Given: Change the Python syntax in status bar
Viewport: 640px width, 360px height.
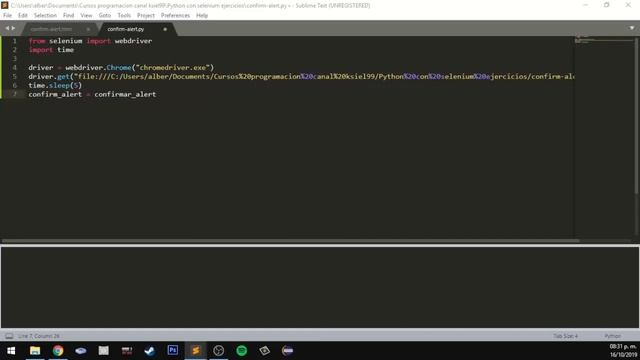Looking at the screenshot, I should tap(612, 336).
